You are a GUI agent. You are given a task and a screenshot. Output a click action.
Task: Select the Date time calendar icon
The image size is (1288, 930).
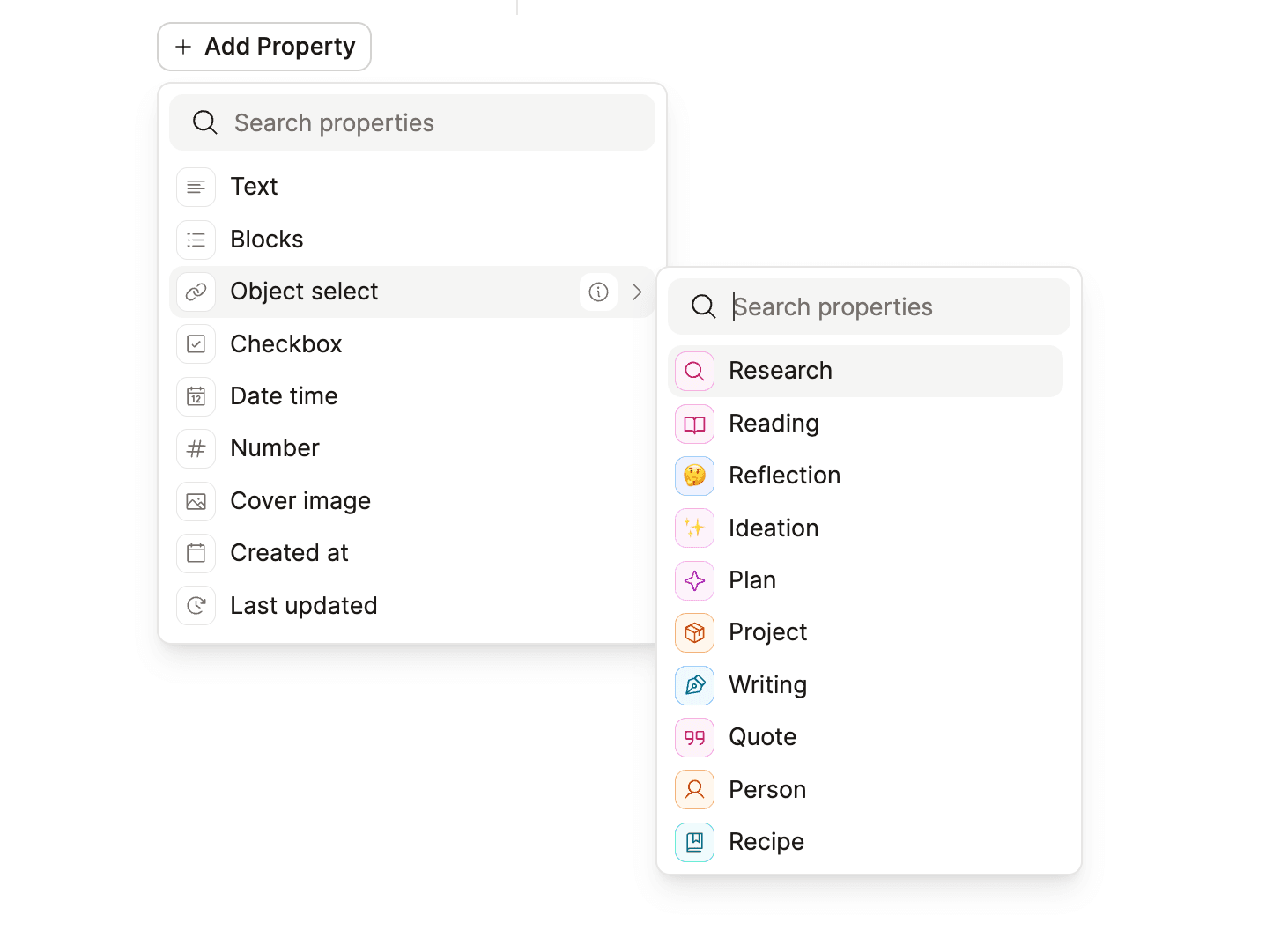tap(196, 396)
